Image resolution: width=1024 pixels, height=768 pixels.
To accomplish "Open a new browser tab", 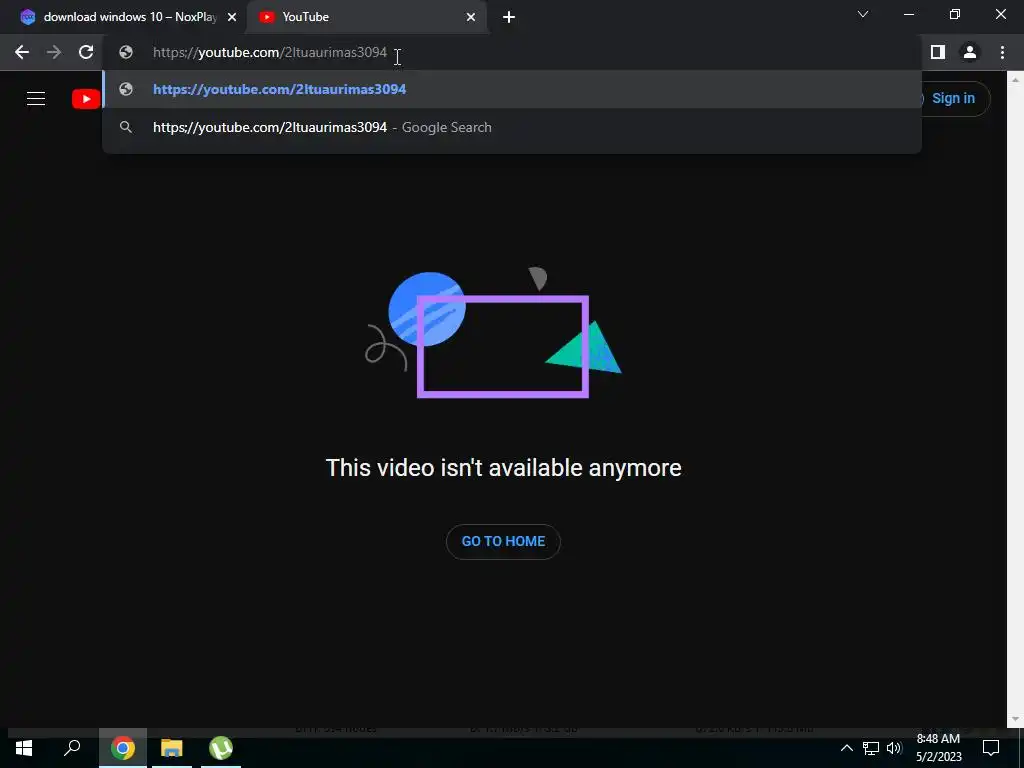I will point(509,17).
